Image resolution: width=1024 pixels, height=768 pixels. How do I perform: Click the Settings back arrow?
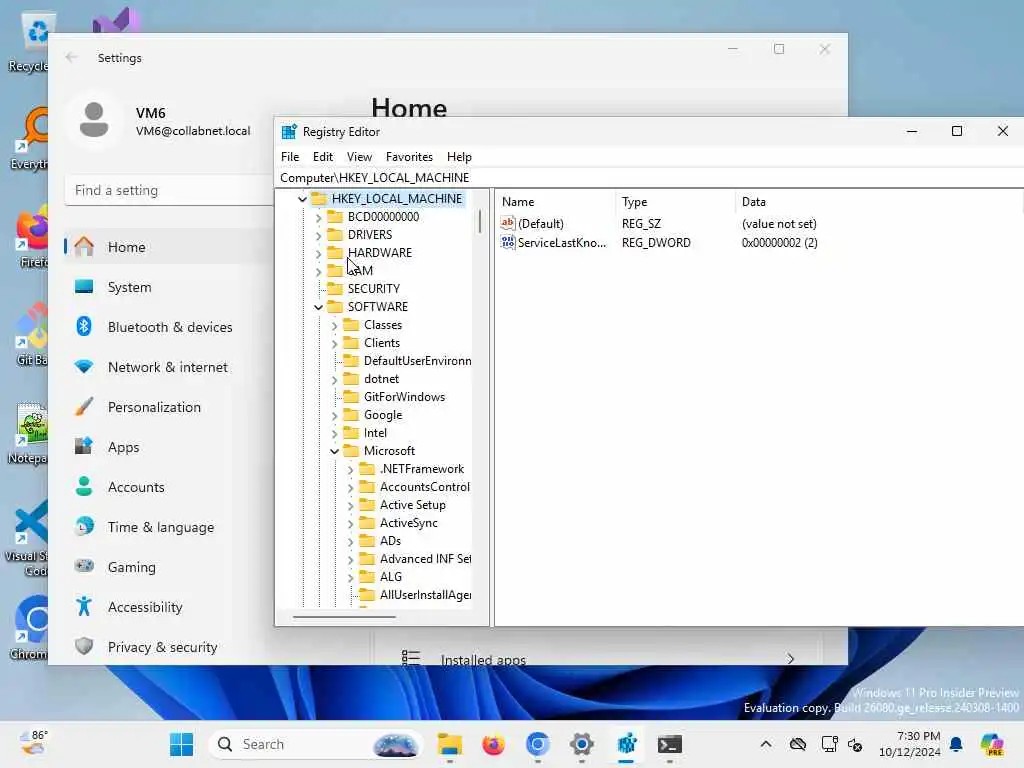tap(72, 57)
